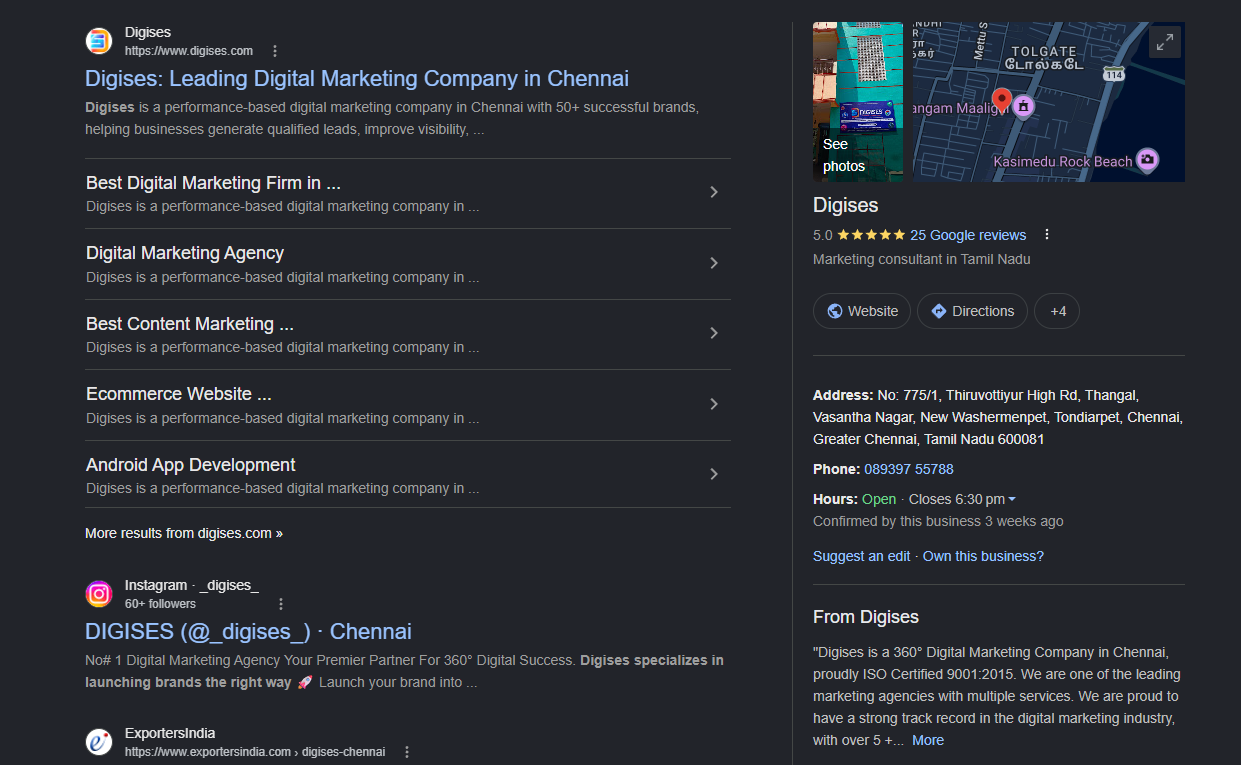Click the 60+ followers text

pyautogui.click(x=160, y=604)
